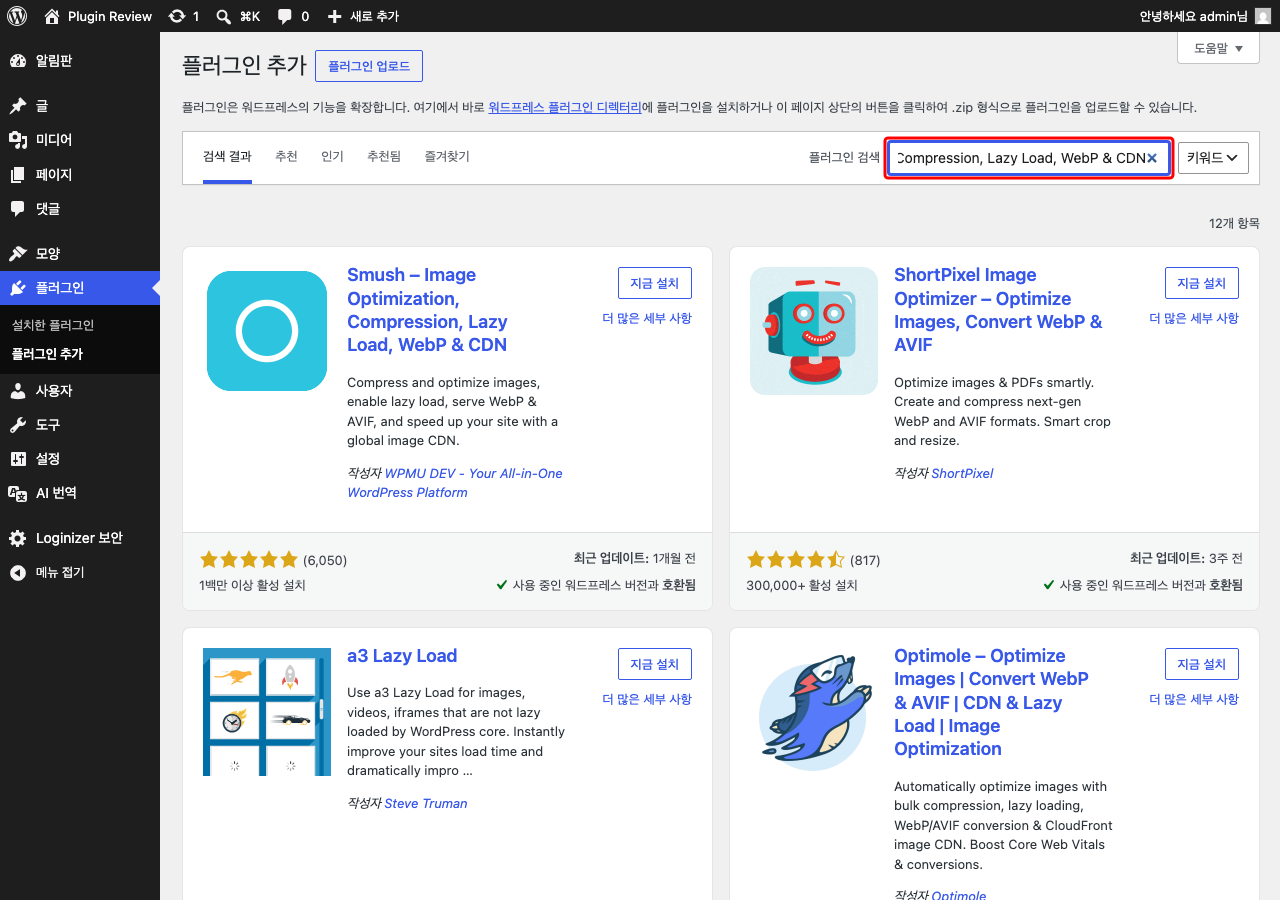View 더 많은 세부 사항 for Optimole
The width and height of the screenshot is (1280, 900).
tap(1194, 700)
